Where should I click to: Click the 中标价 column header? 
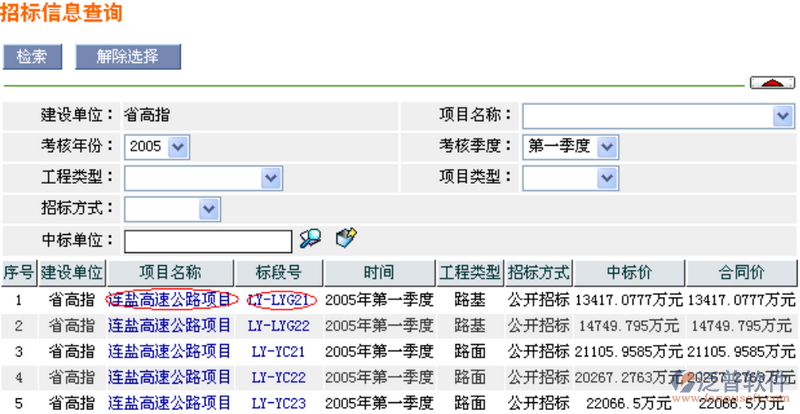630,272
